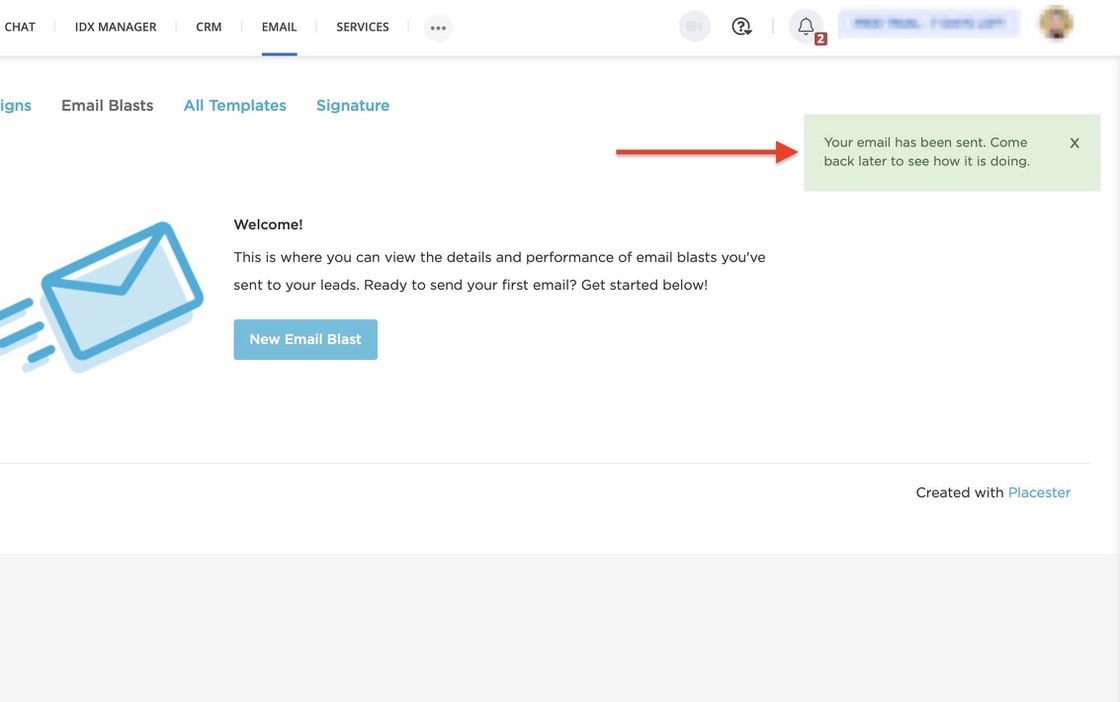Click the flying envelope illustration

click(110, 297)
